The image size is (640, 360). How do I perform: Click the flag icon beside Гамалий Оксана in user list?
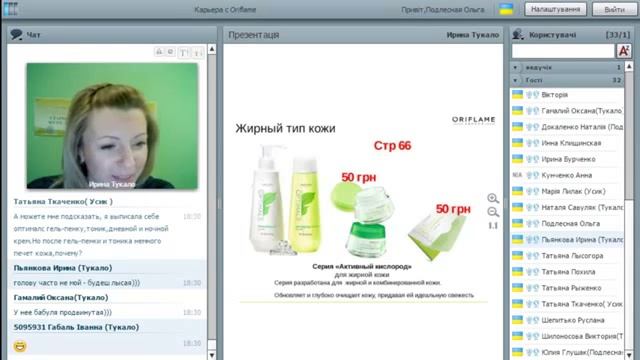(518, 111)
